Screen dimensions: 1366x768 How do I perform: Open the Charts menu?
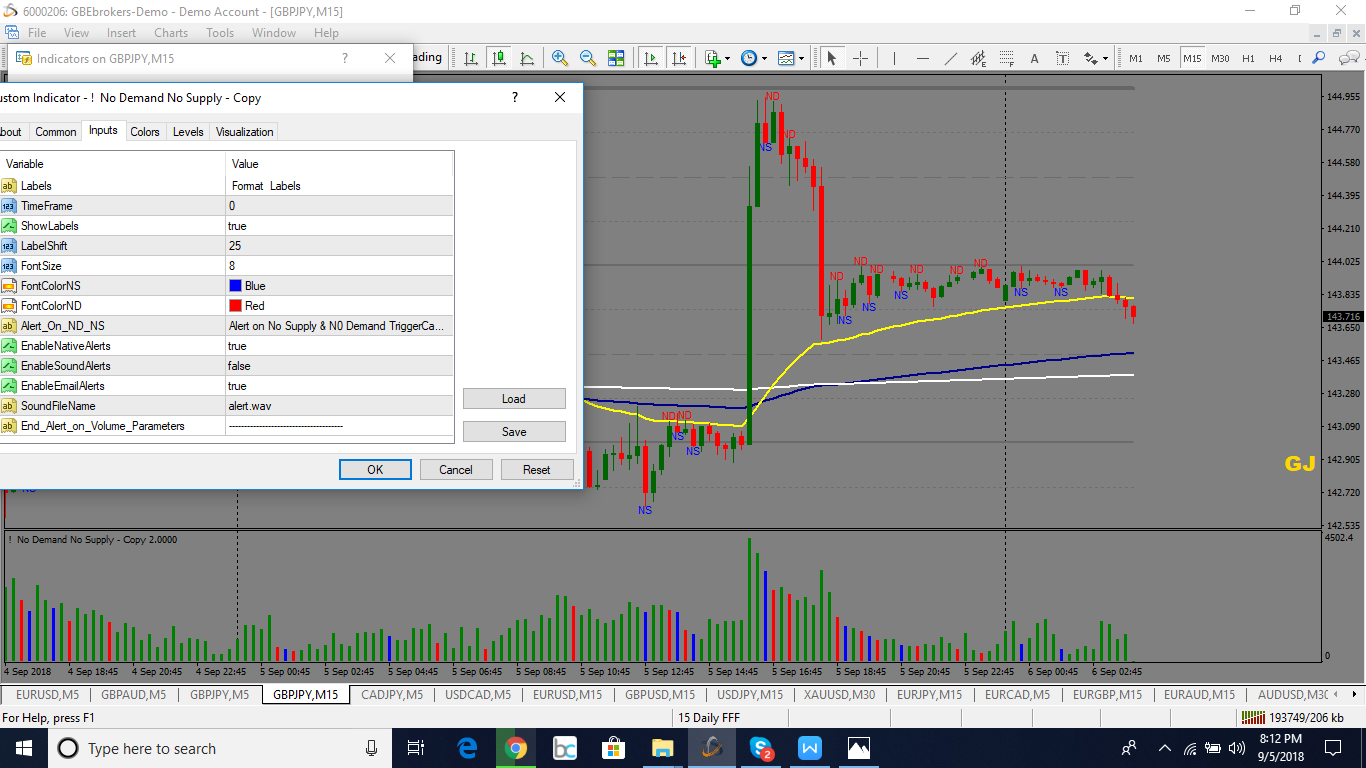[171, 33]
